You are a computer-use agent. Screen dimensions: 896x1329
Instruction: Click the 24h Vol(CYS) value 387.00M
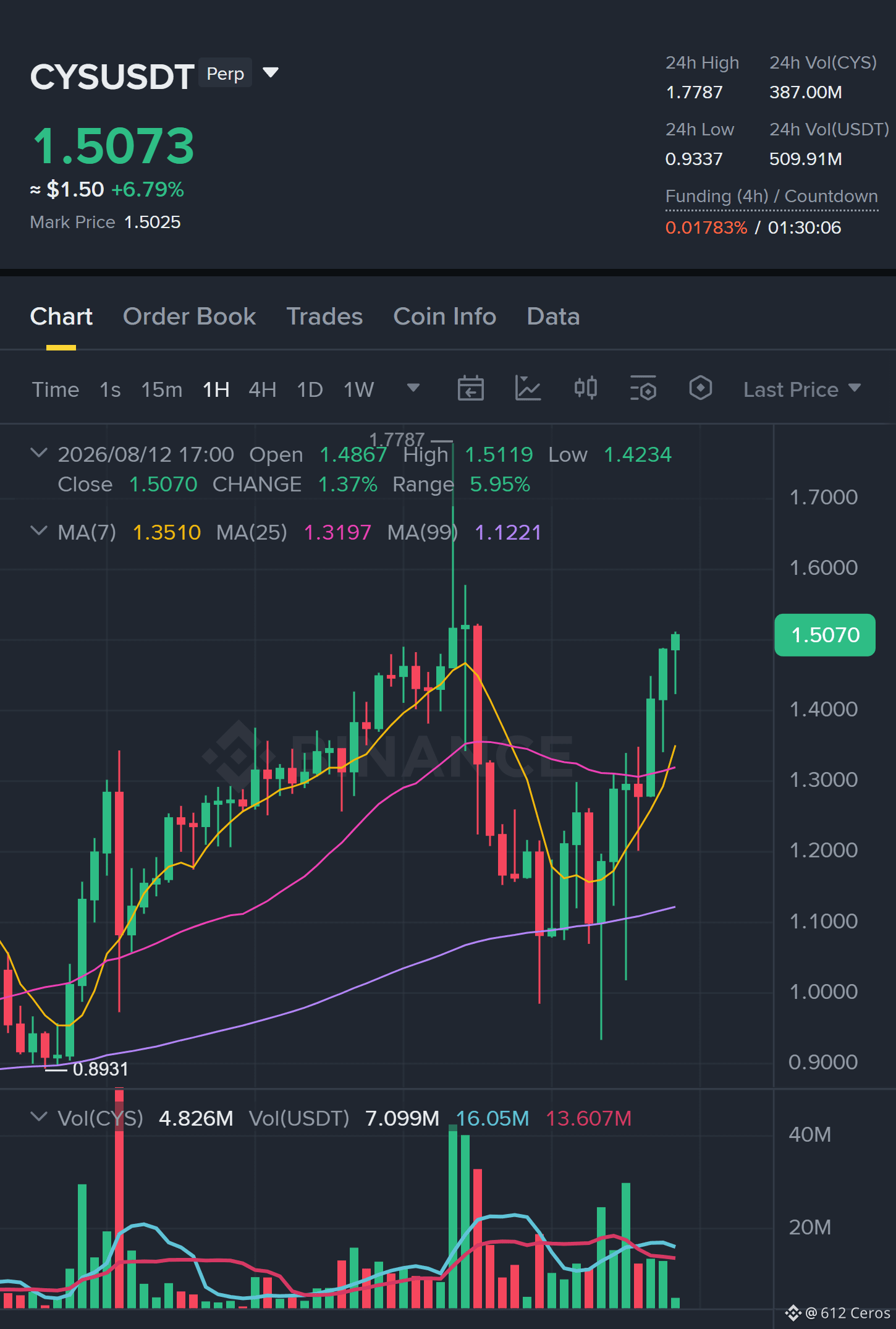[806, 92]
